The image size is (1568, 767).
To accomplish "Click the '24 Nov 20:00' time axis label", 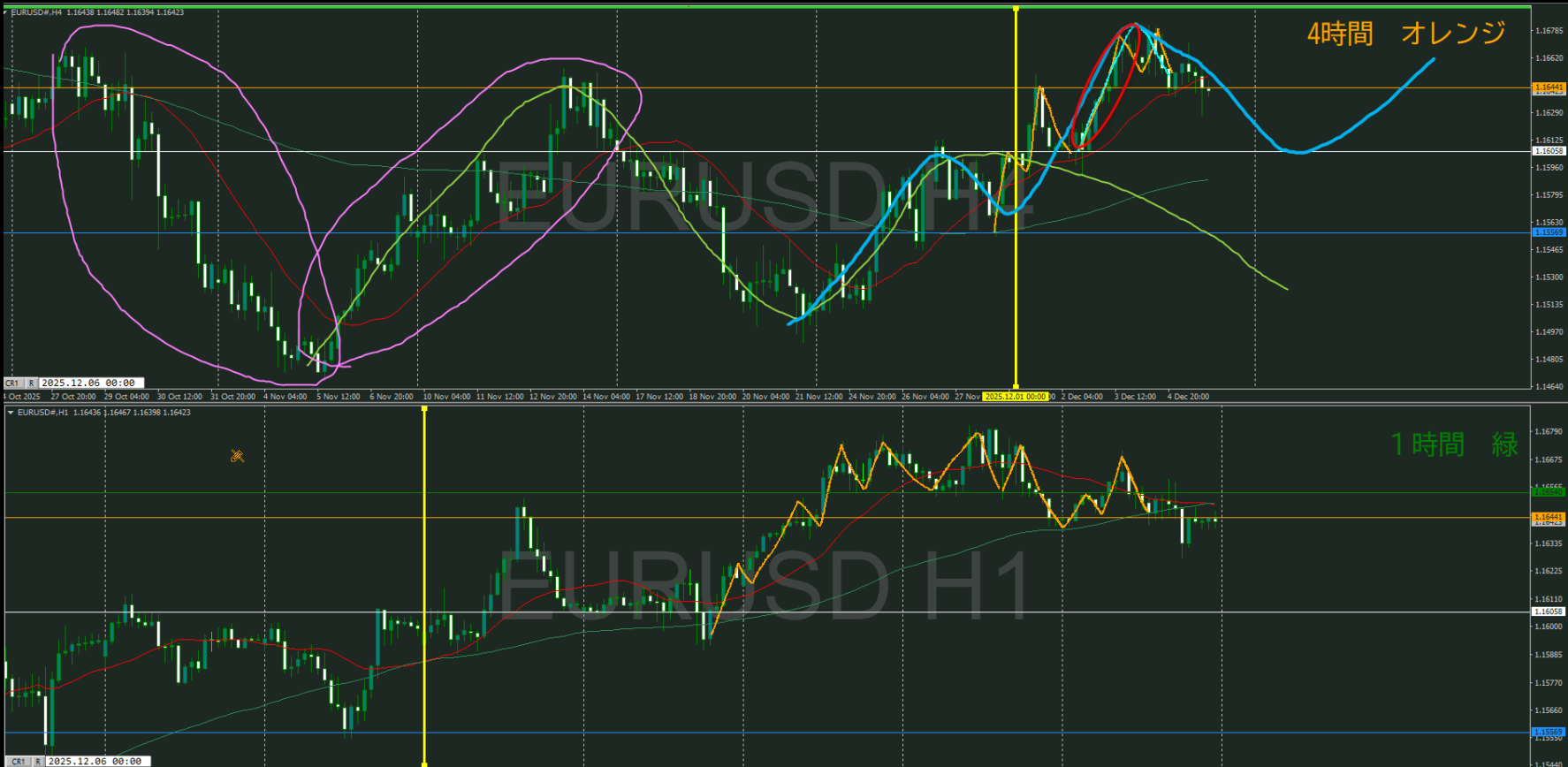I will [x=872, y=397].
